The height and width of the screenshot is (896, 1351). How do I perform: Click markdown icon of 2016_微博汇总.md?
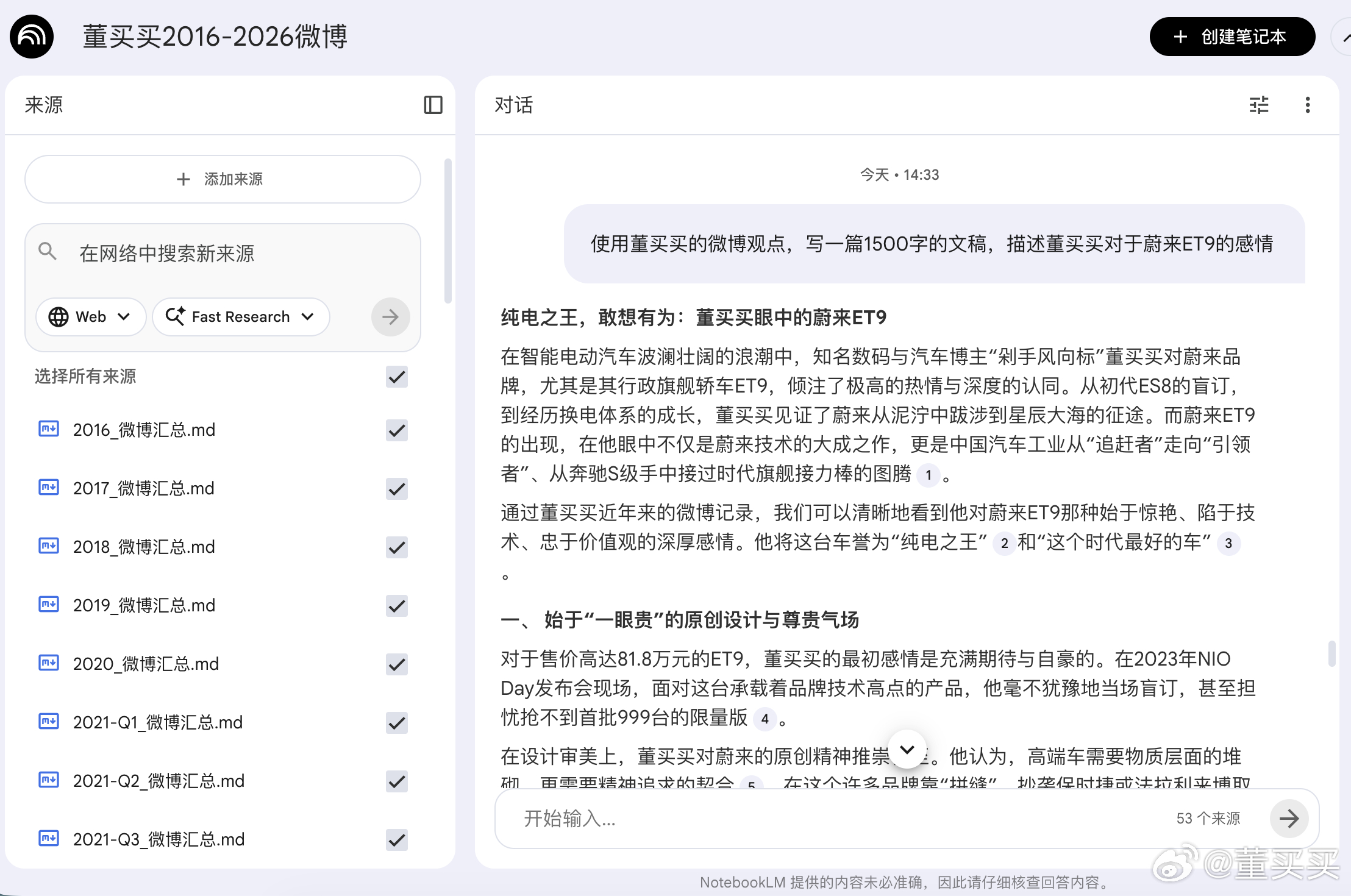pos(49,429)
